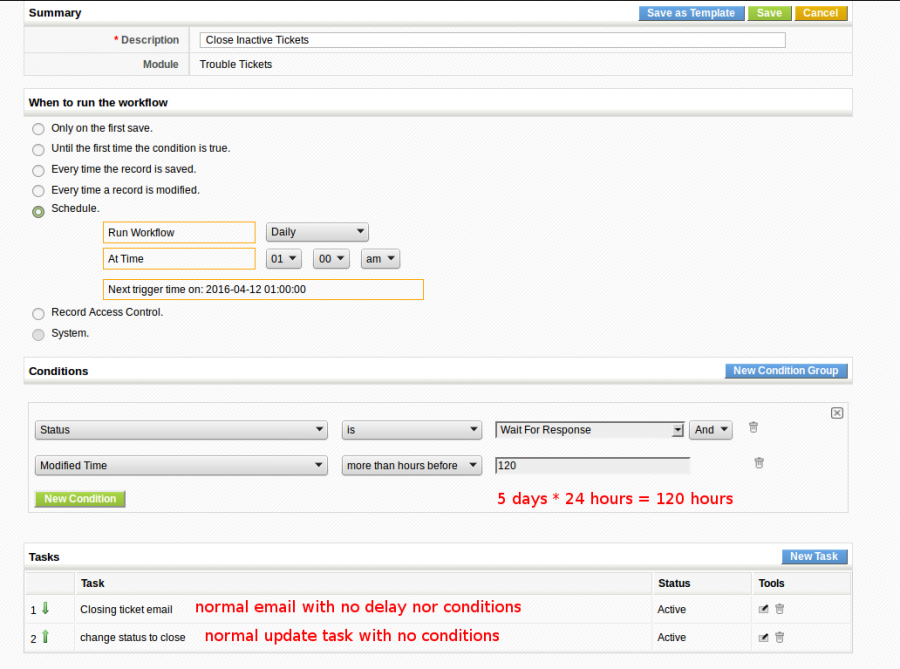Delete the Closing ticket email task
This screenshot has height=669, width=900.
tap(780, 609)
